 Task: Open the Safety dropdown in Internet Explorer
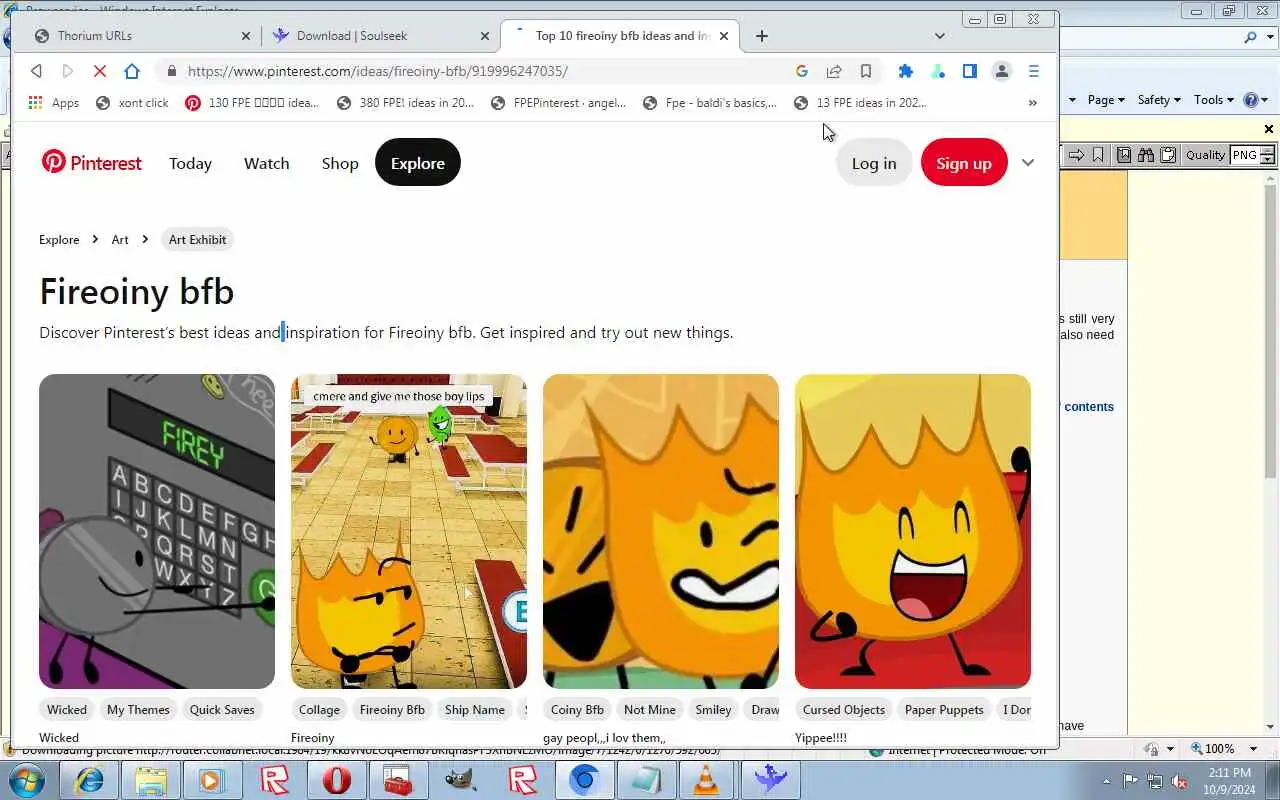[1159, 99]
